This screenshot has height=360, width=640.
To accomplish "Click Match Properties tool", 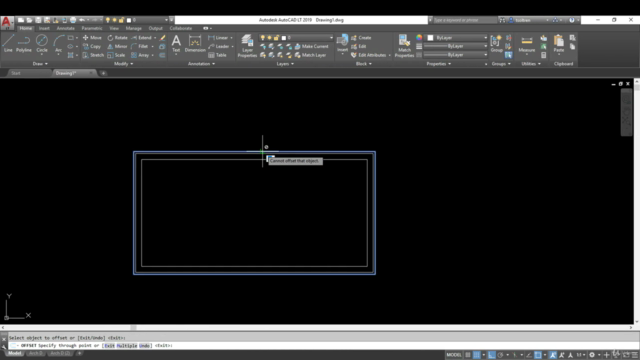I will [404, 46].
